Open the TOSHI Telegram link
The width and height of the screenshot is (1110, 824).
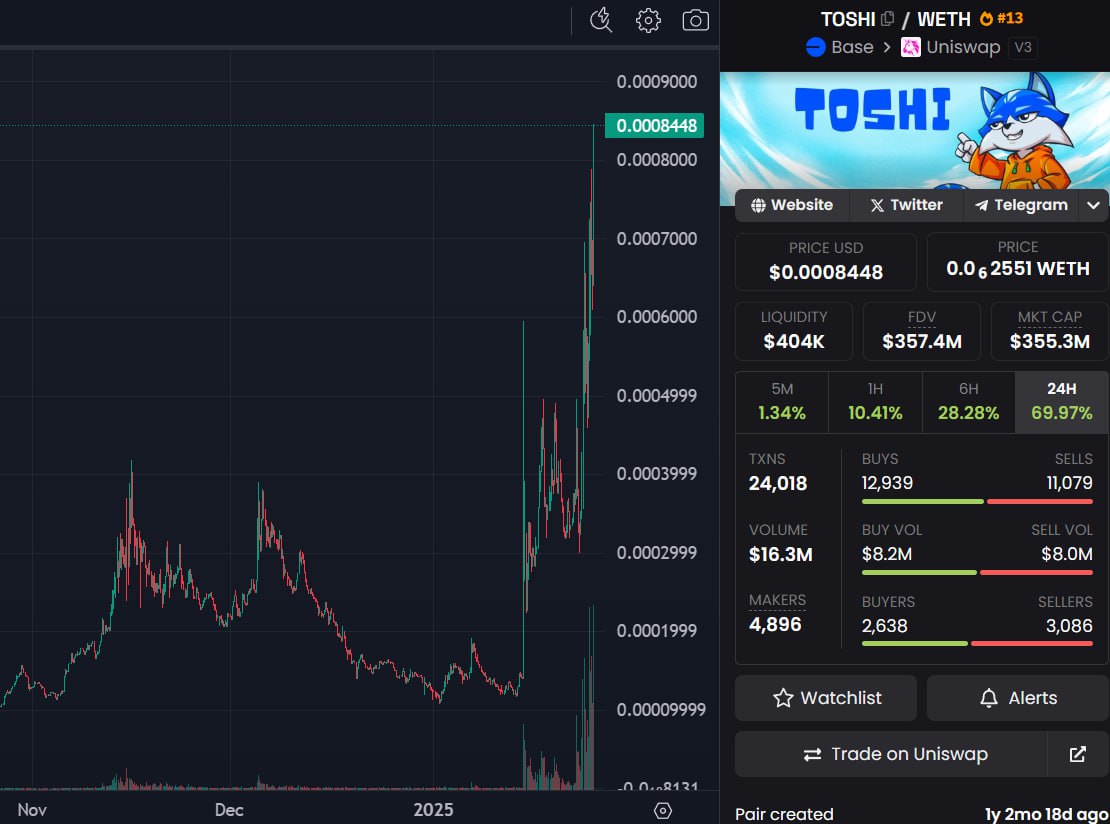coord(1021,205)
